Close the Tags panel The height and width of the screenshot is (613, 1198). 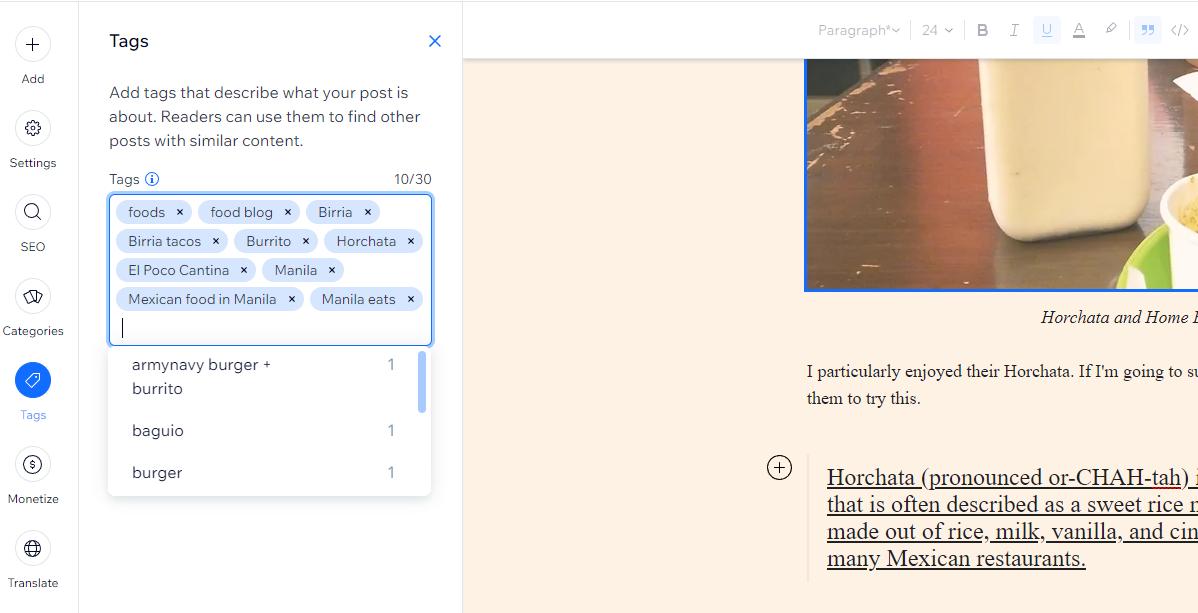(435, 41)
